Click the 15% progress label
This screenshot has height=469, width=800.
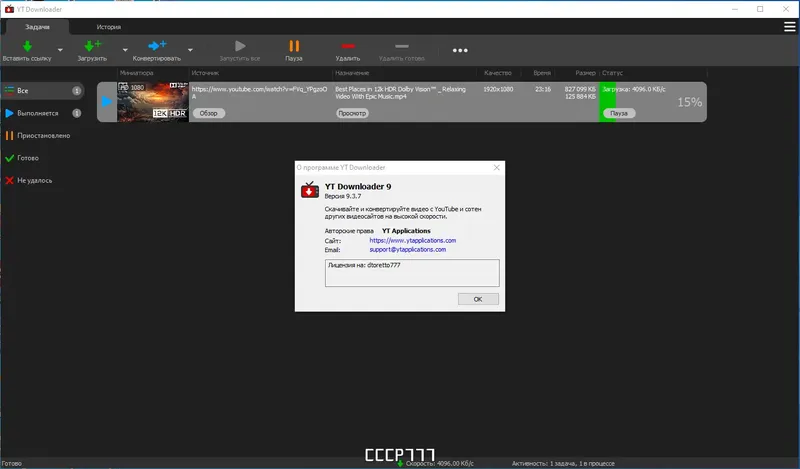(x=689, y=102)
